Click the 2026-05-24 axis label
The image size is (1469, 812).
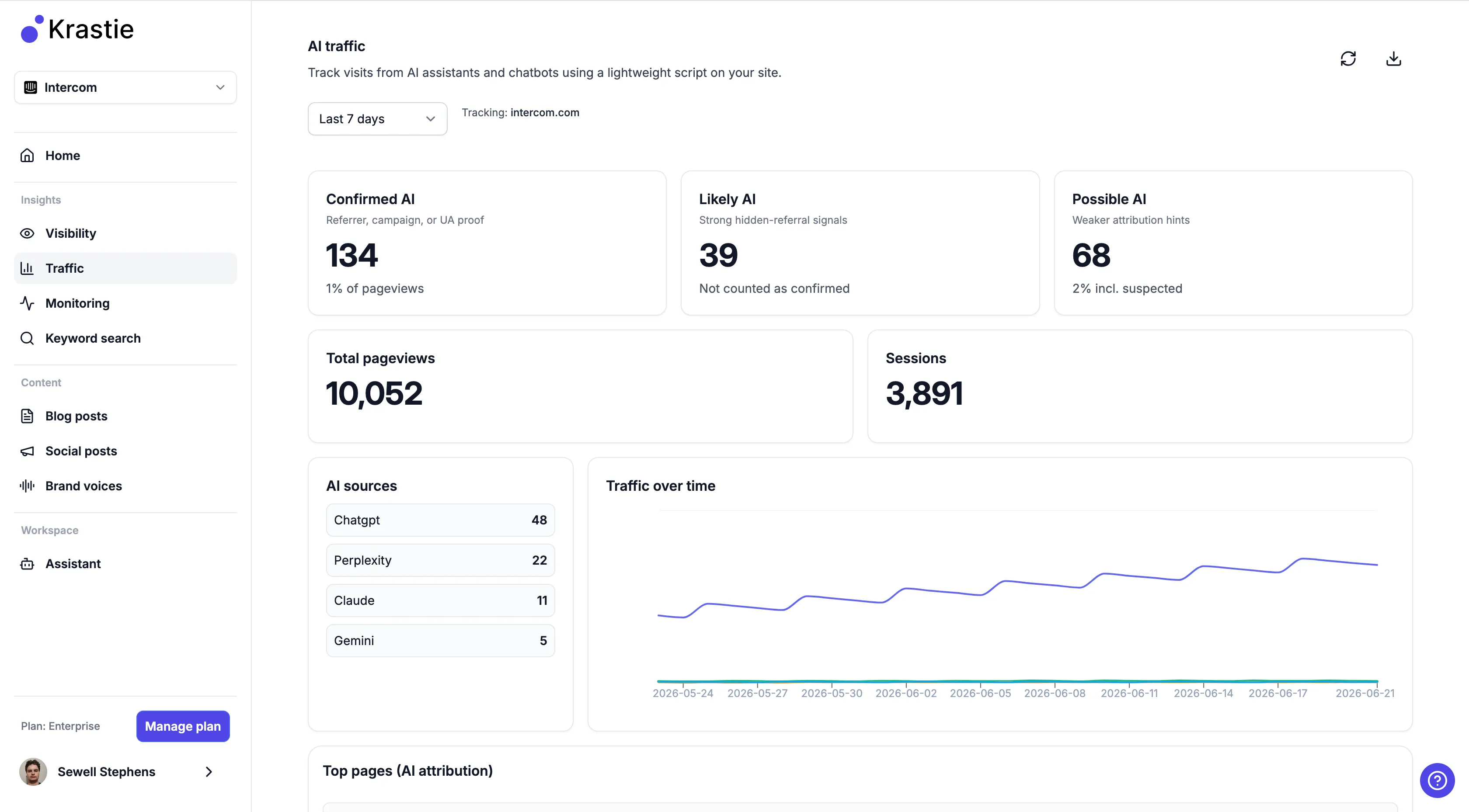point(682,694)
